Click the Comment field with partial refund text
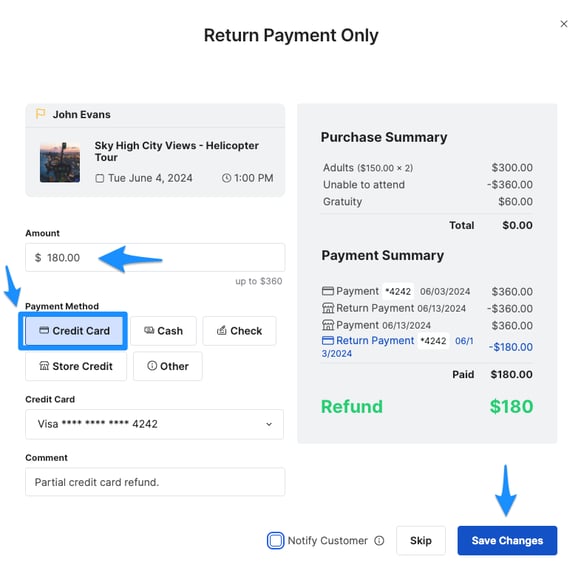 pos(155,482)
